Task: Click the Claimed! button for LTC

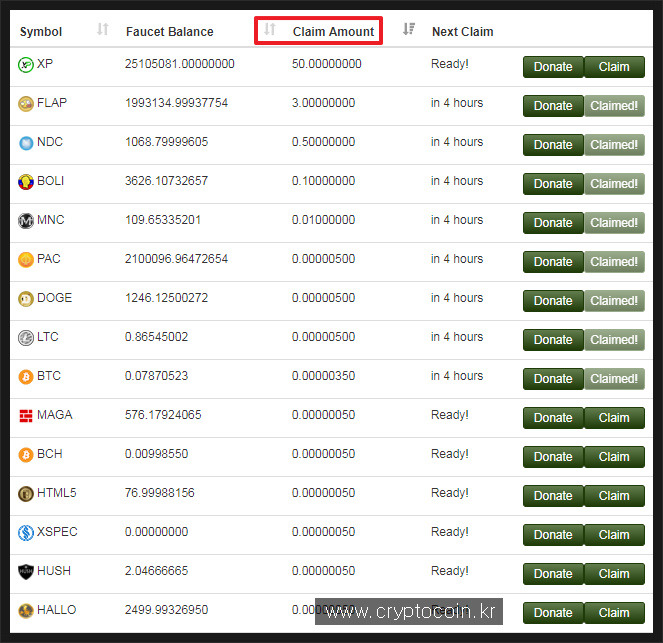Action: click(614, 340)
